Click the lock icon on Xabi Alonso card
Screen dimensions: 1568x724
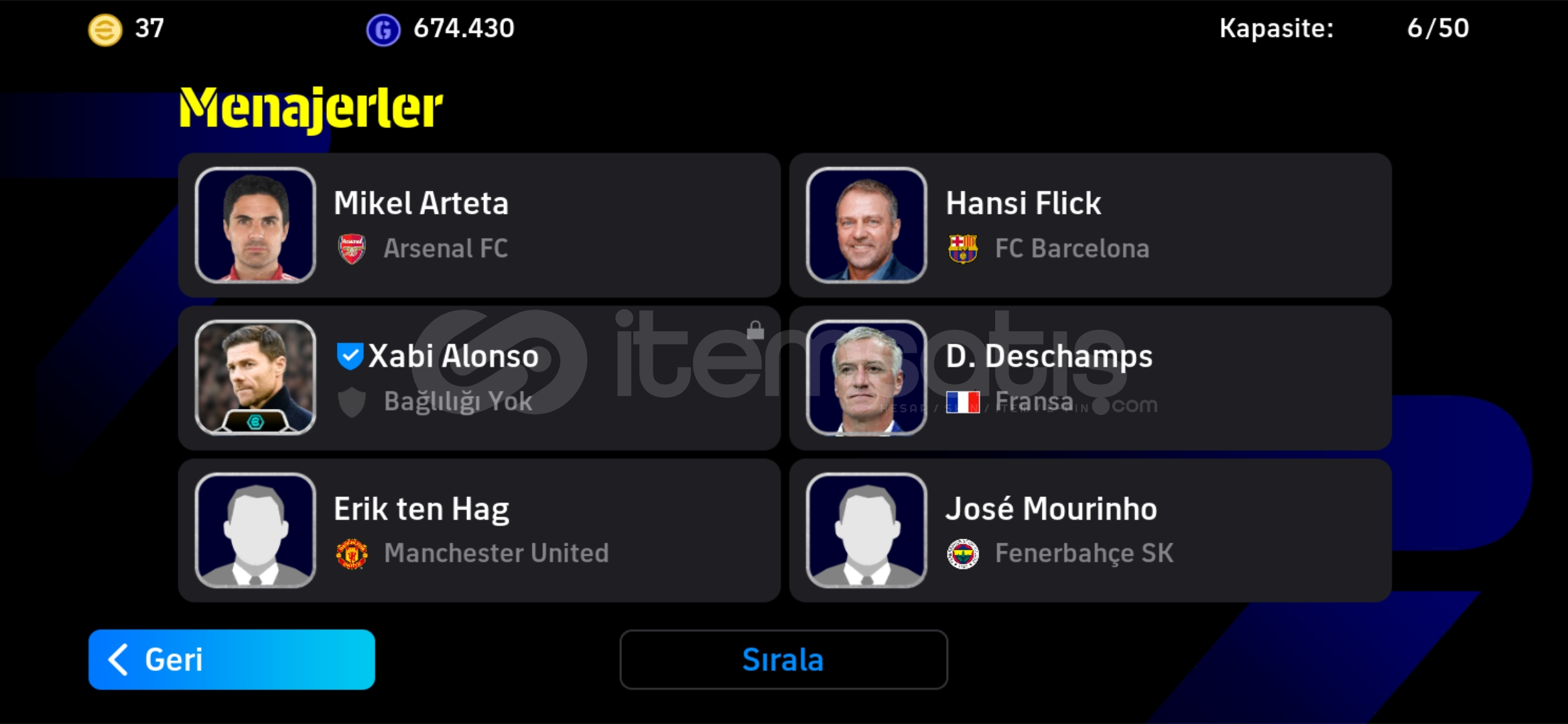[x=756, y=330]
